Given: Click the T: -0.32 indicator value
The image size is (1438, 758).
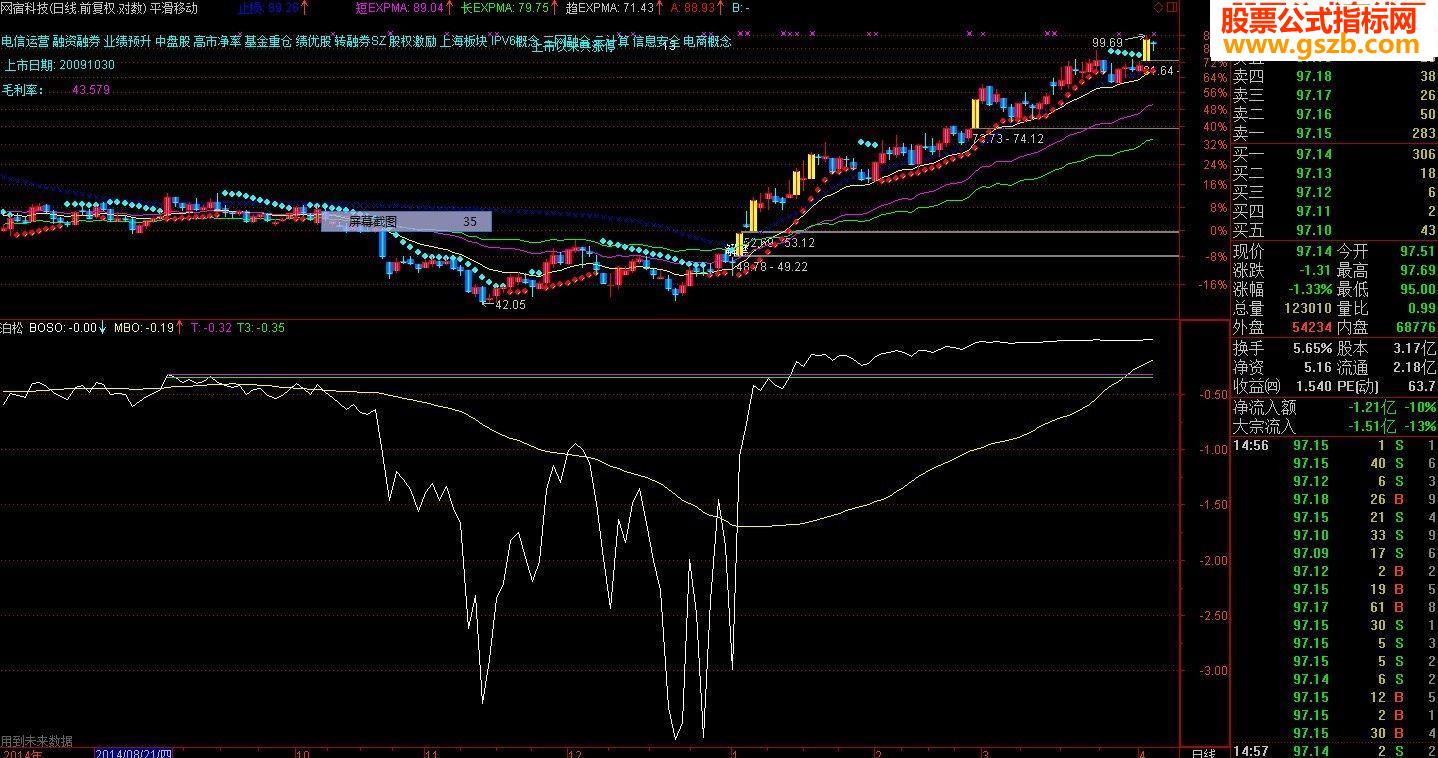Looking at the screenshot, I should (211, 327).
